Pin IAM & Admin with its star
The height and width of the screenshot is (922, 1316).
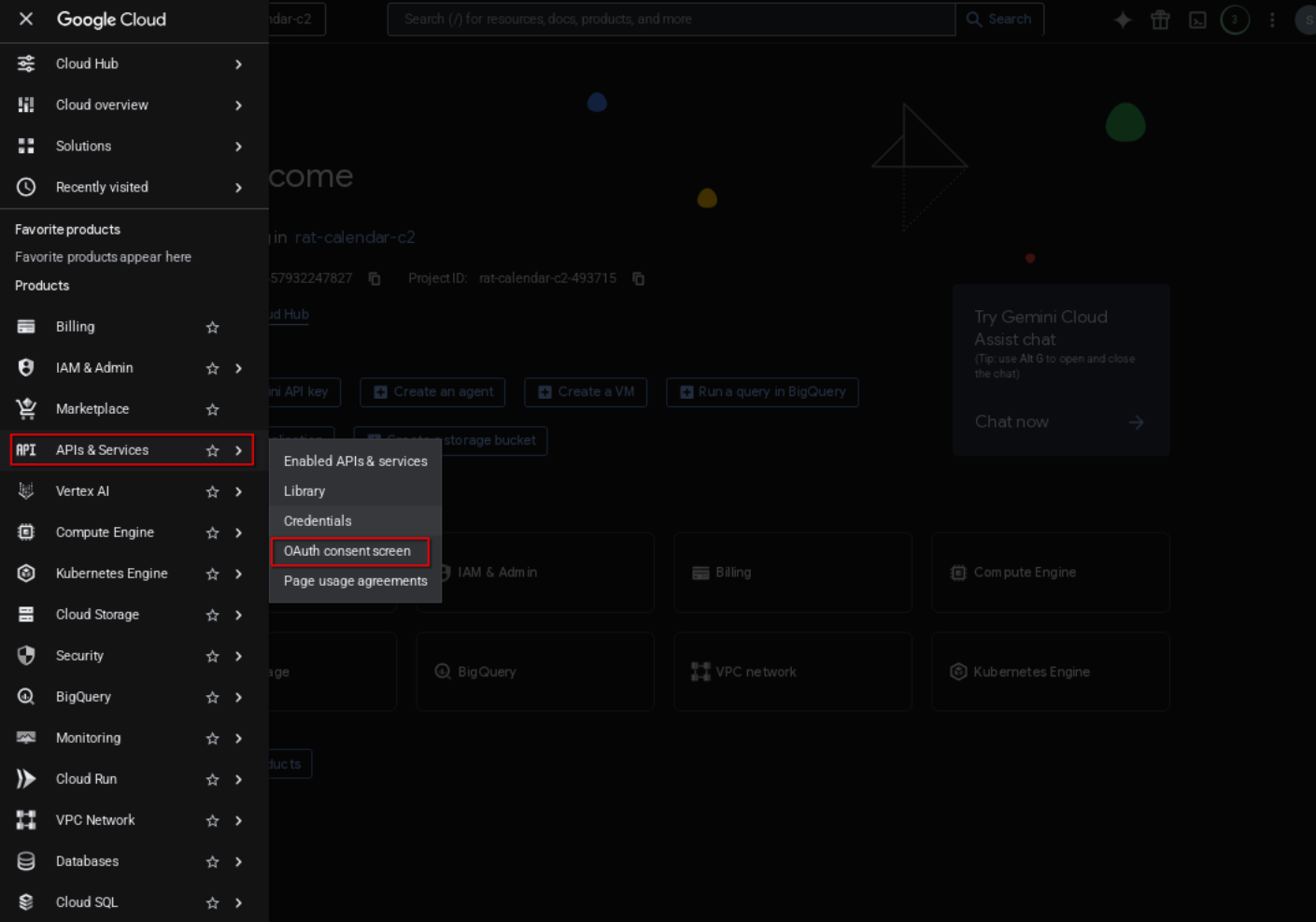point(212,368)
